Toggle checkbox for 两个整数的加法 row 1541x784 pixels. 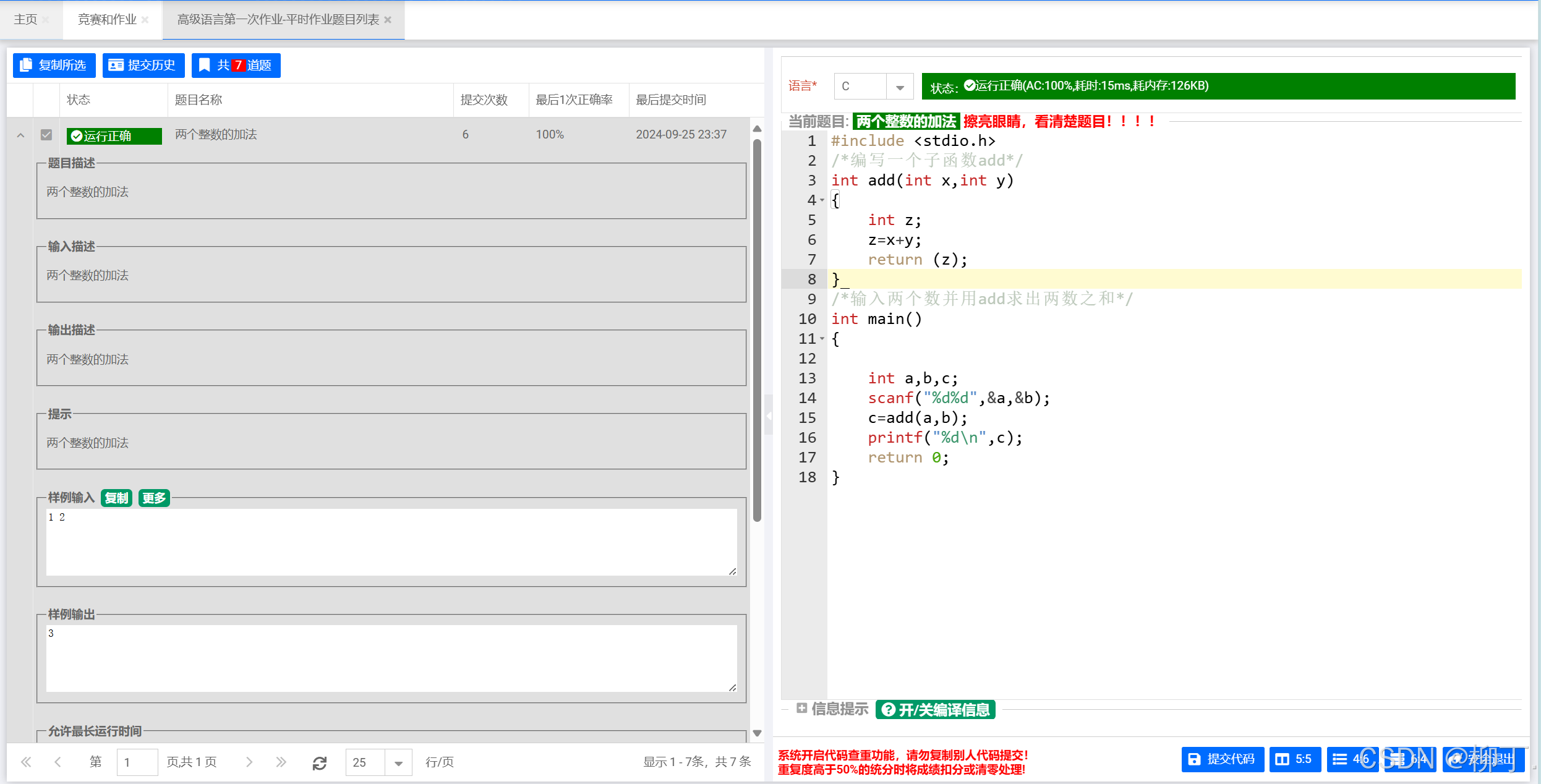click(x=46, y=135)
